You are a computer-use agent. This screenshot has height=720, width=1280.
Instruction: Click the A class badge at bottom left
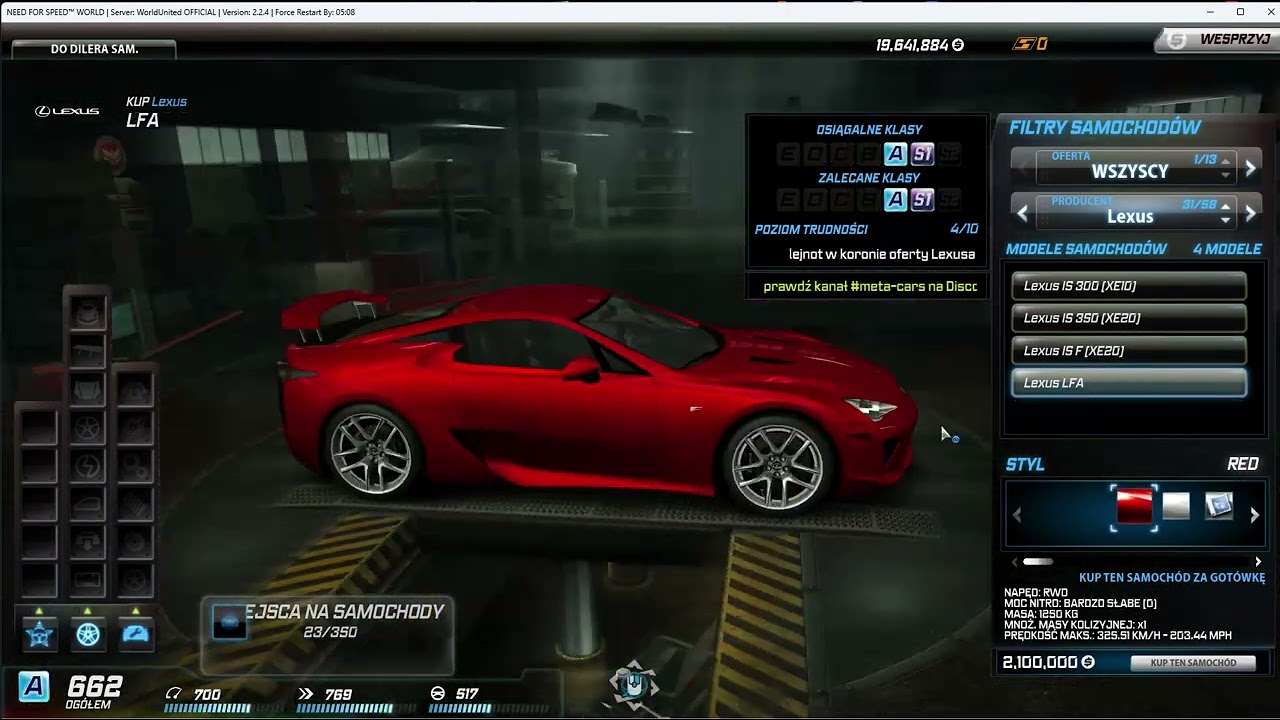34,687
